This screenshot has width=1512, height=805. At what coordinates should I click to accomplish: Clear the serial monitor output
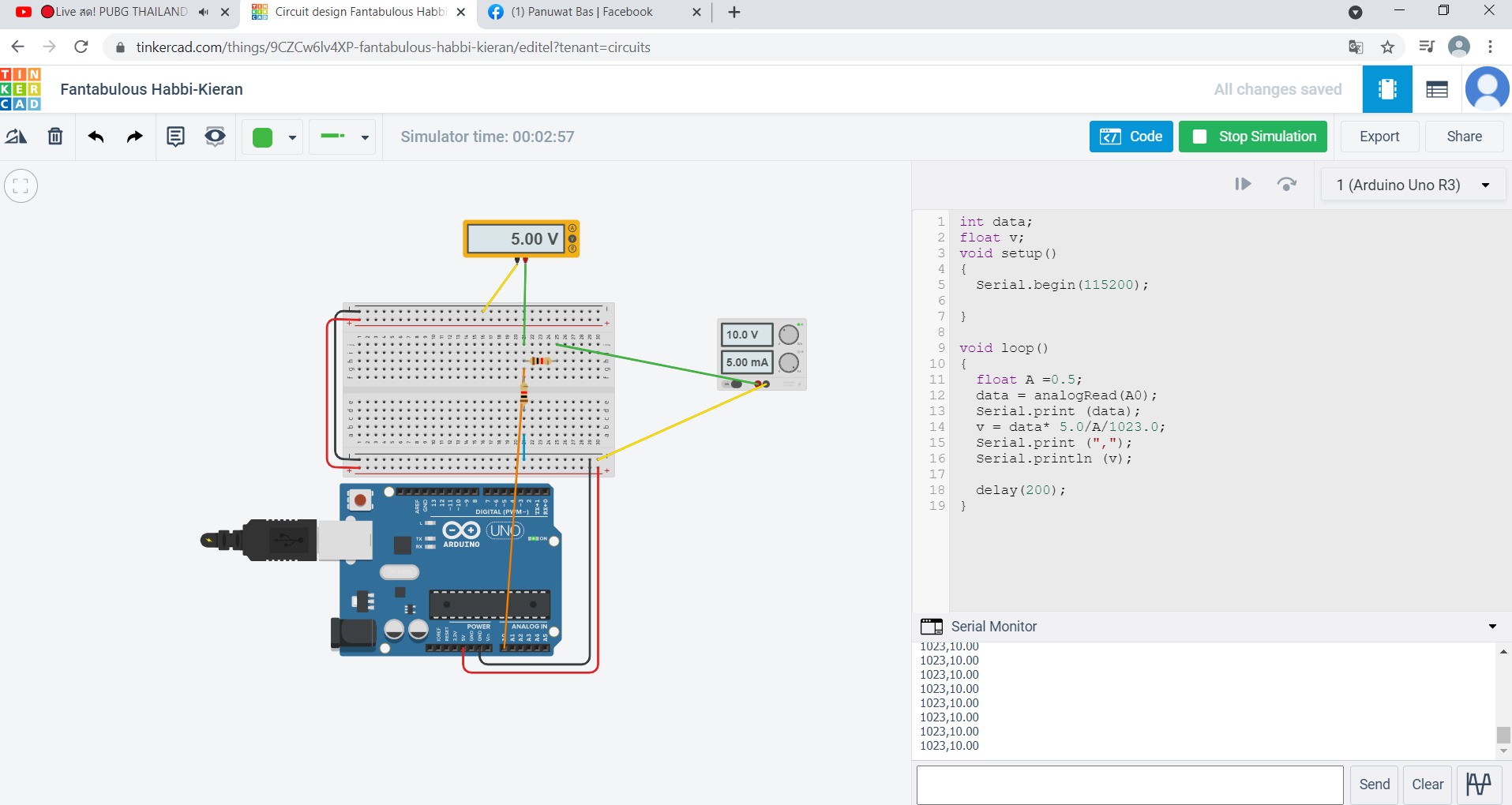click(x=1428, y=784)
